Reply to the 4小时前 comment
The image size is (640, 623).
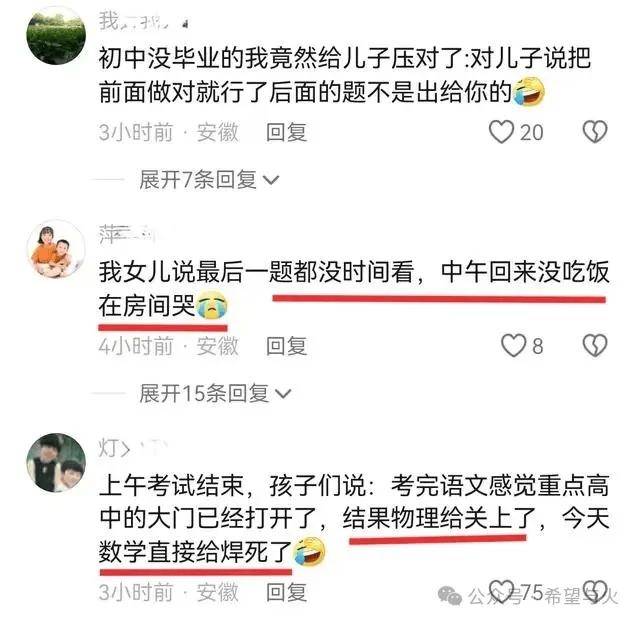(x=286, y=346)
